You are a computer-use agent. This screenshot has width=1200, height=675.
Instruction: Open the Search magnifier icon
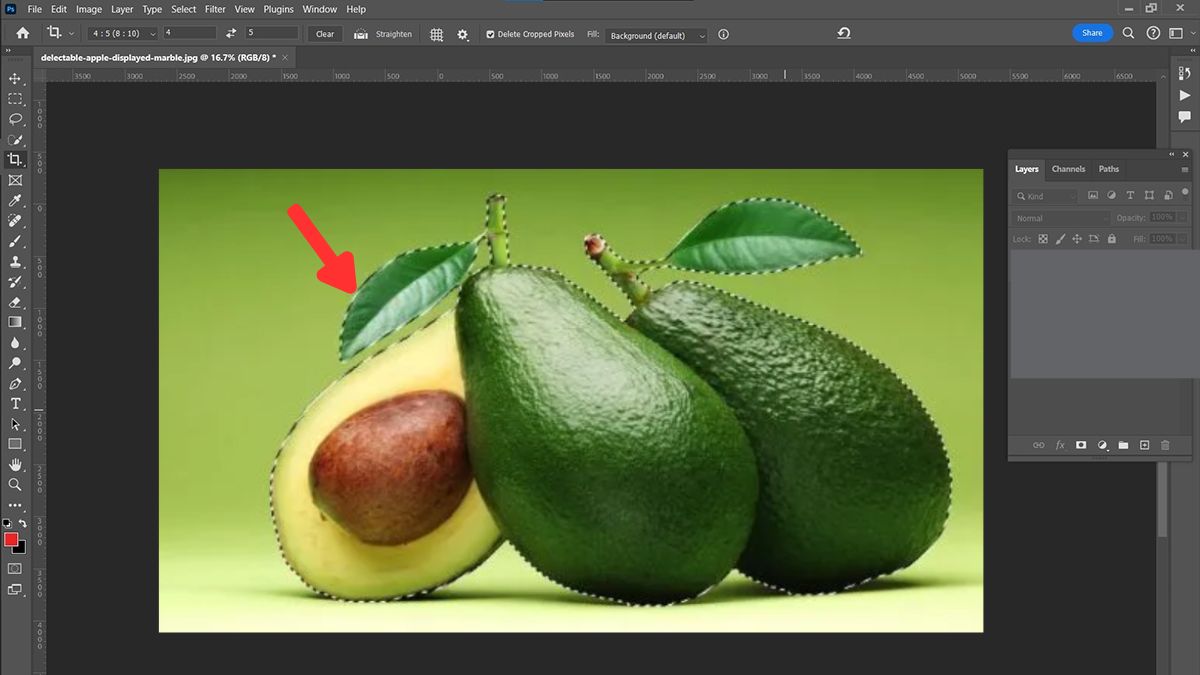click(x=1128, y=33)
